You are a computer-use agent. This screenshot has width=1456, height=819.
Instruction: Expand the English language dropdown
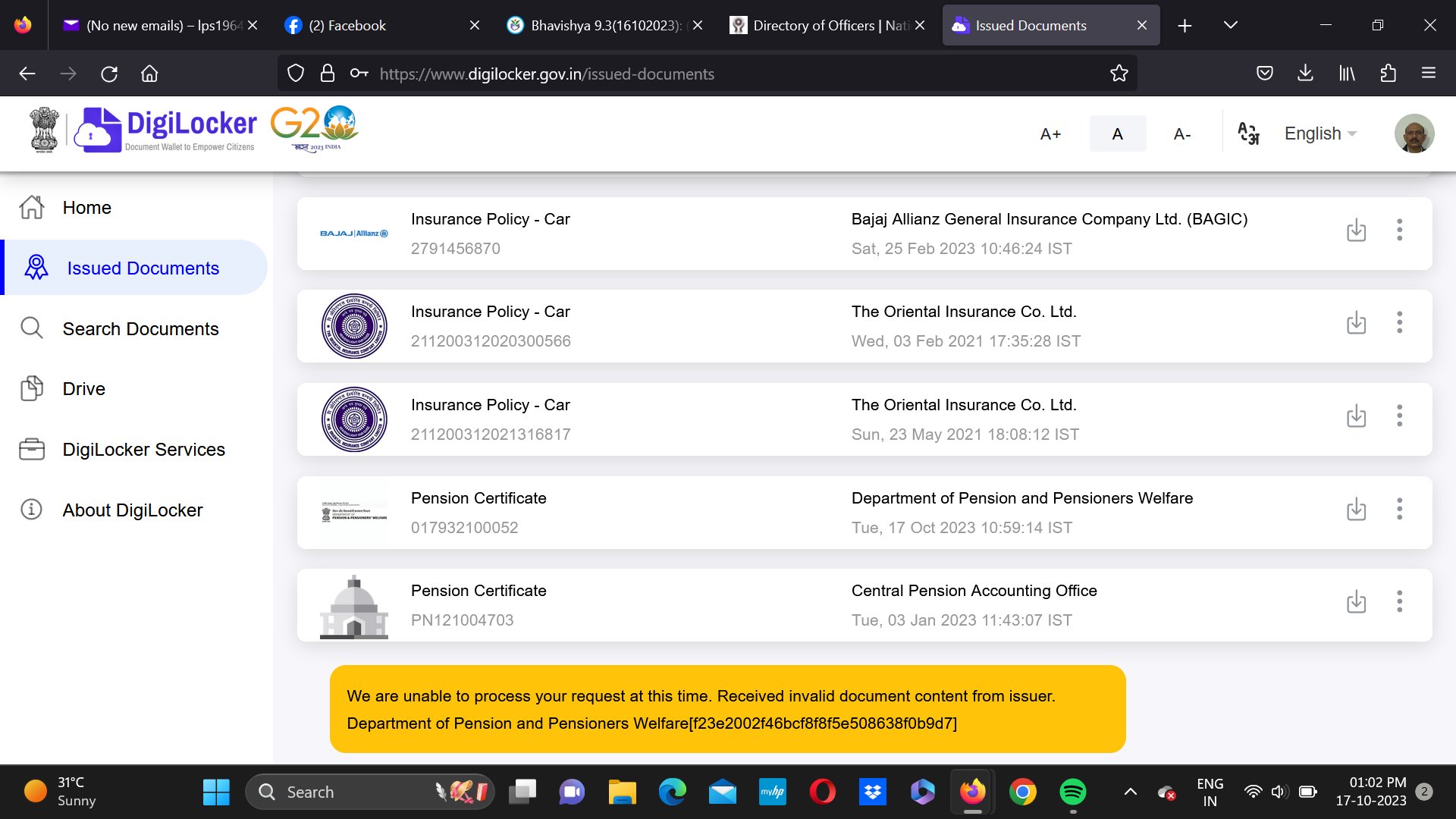(1320, 133)
